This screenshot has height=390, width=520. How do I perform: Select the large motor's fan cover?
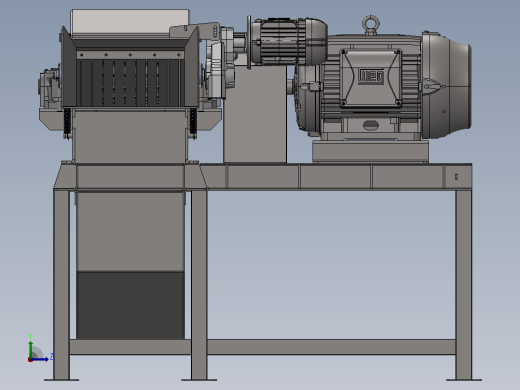tap(447, 85)
